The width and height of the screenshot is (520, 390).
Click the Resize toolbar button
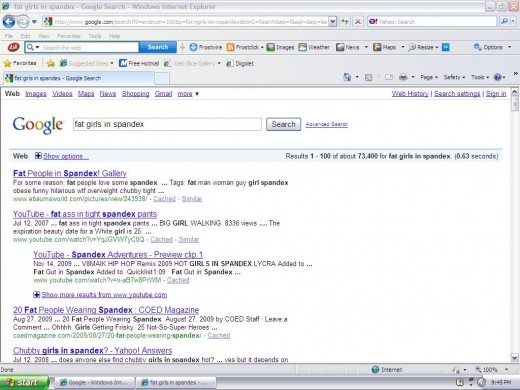click(421, 47)
